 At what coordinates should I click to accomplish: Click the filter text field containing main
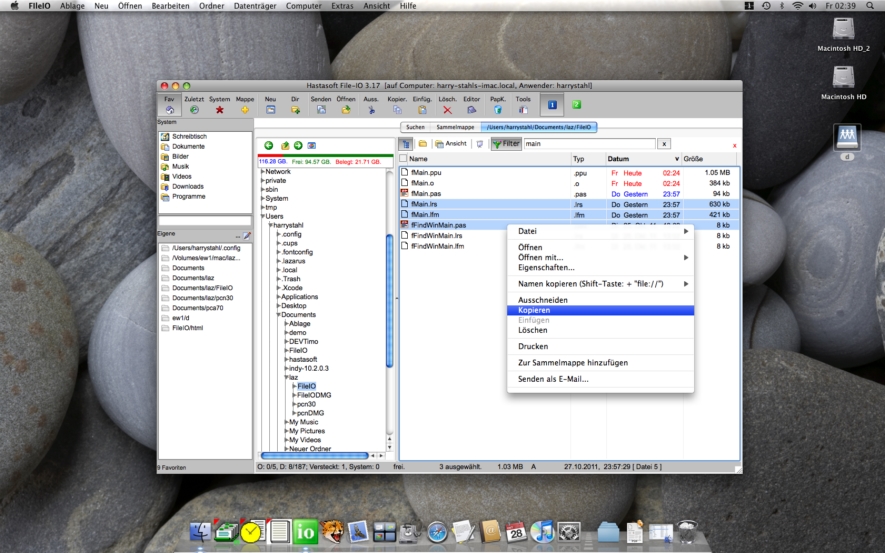589,144
